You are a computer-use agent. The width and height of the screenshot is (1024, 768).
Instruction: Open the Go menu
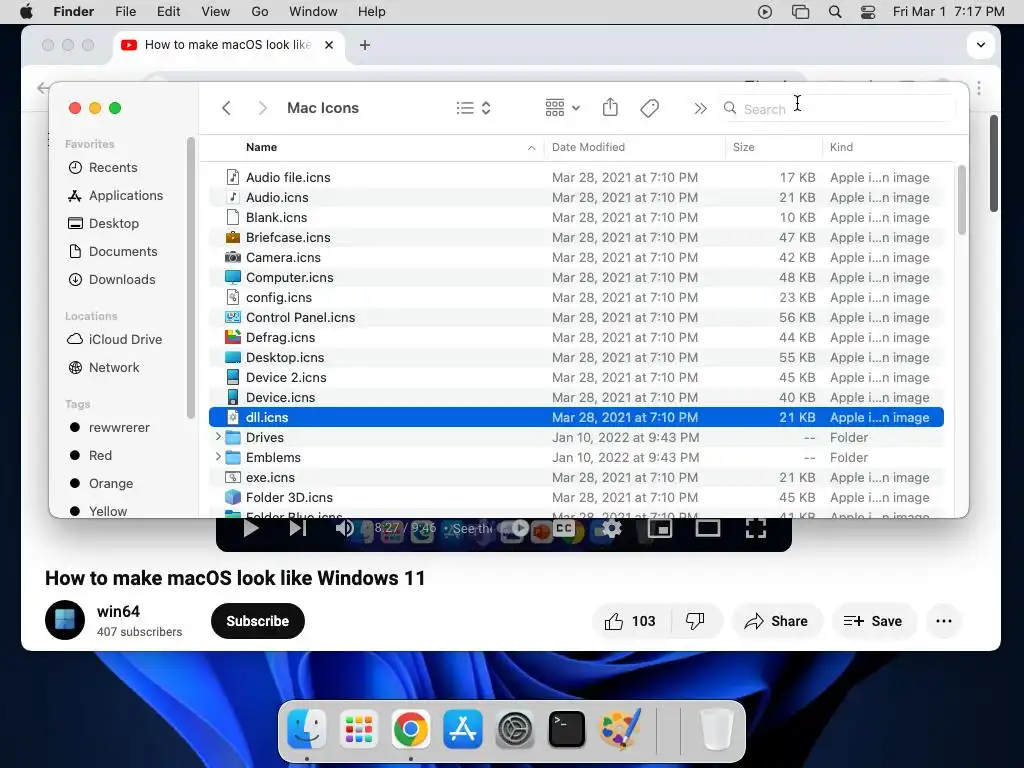(x=260, y=12)
